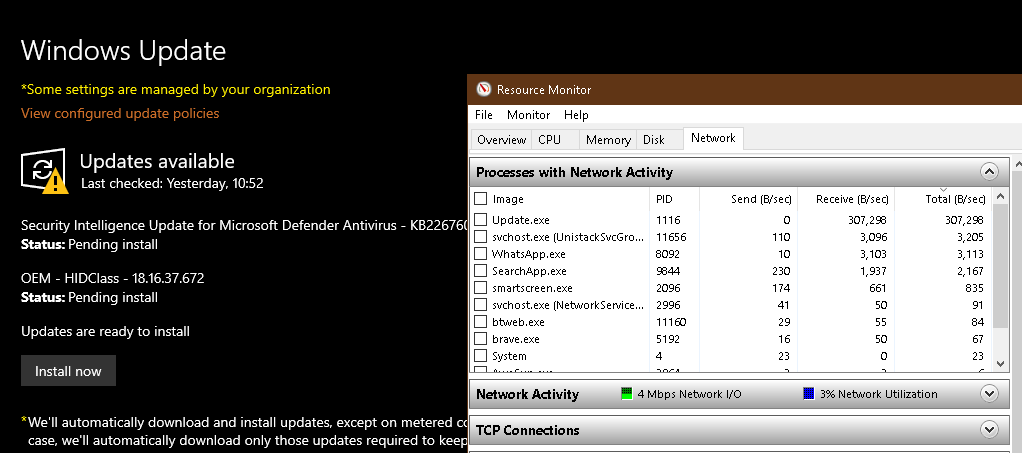Select the SearchApp.exe process name

[529, 271]
